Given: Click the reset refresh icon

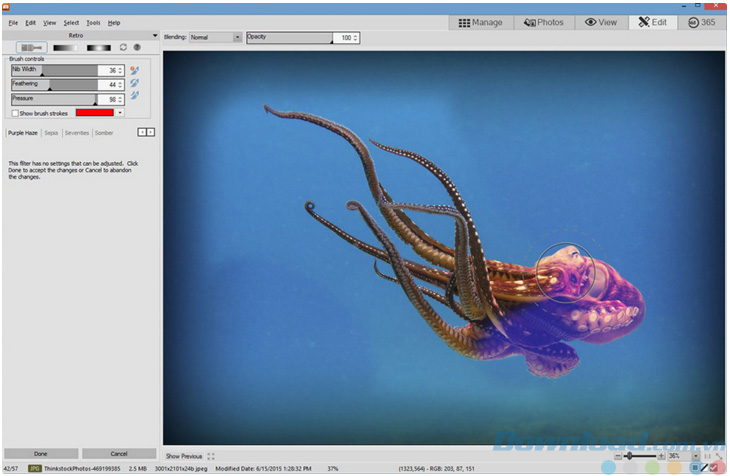Looking at the screenshot, I should pyautogui.click(x=123, y=47).
